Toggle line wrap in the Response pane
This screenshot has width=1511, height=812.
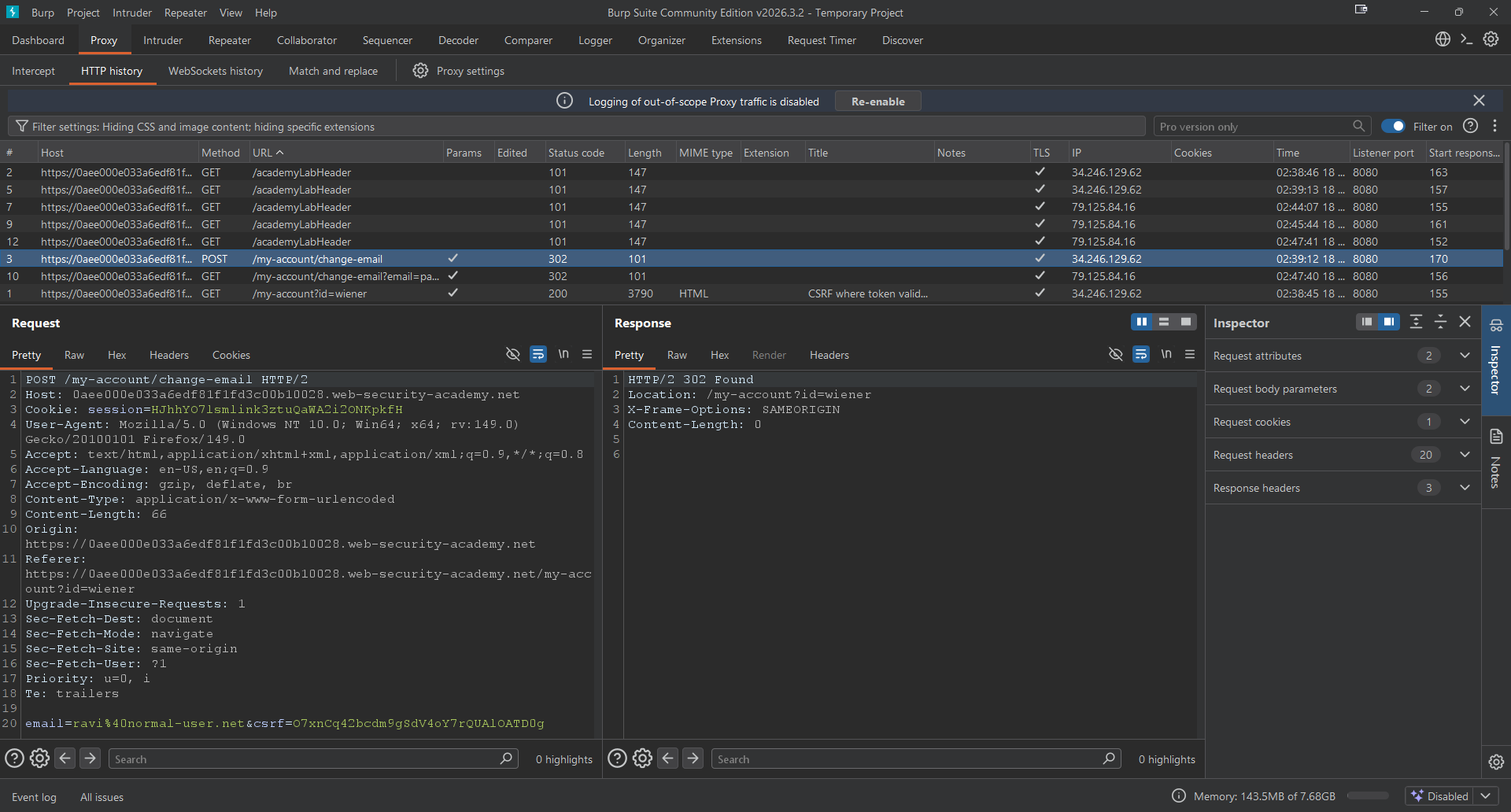click(x=1141, y=354)
